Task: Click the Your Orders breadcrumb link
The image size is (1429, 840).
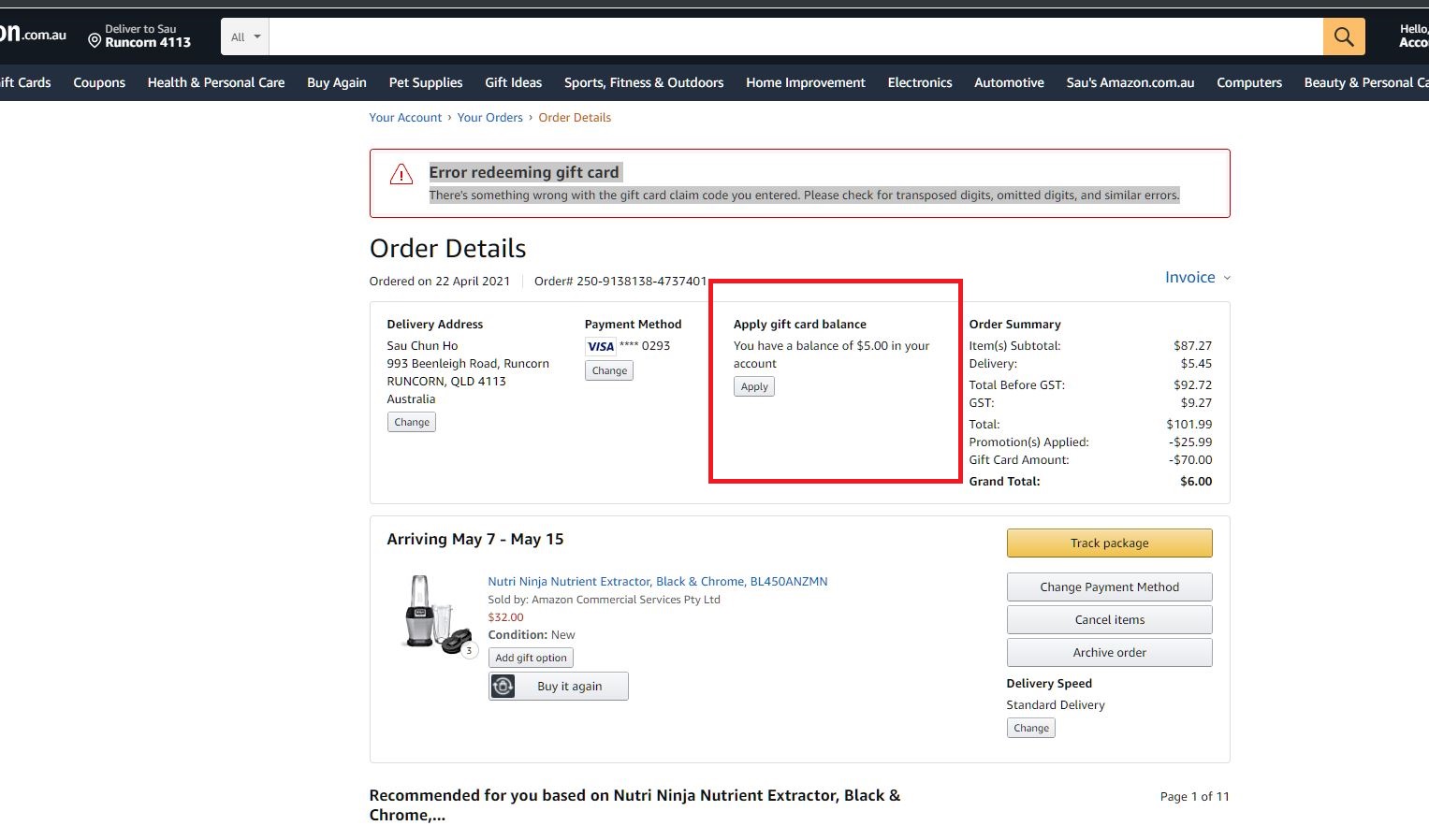Action: [490, 118]
